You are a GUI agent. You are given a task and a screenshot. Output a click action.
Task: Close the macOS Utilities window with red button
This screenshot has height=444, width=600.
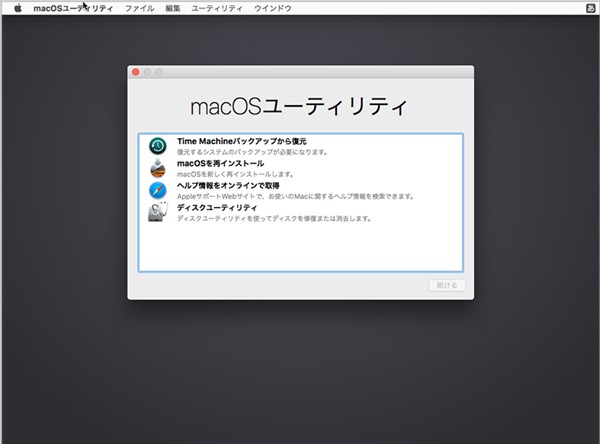(x=136, y=72)
